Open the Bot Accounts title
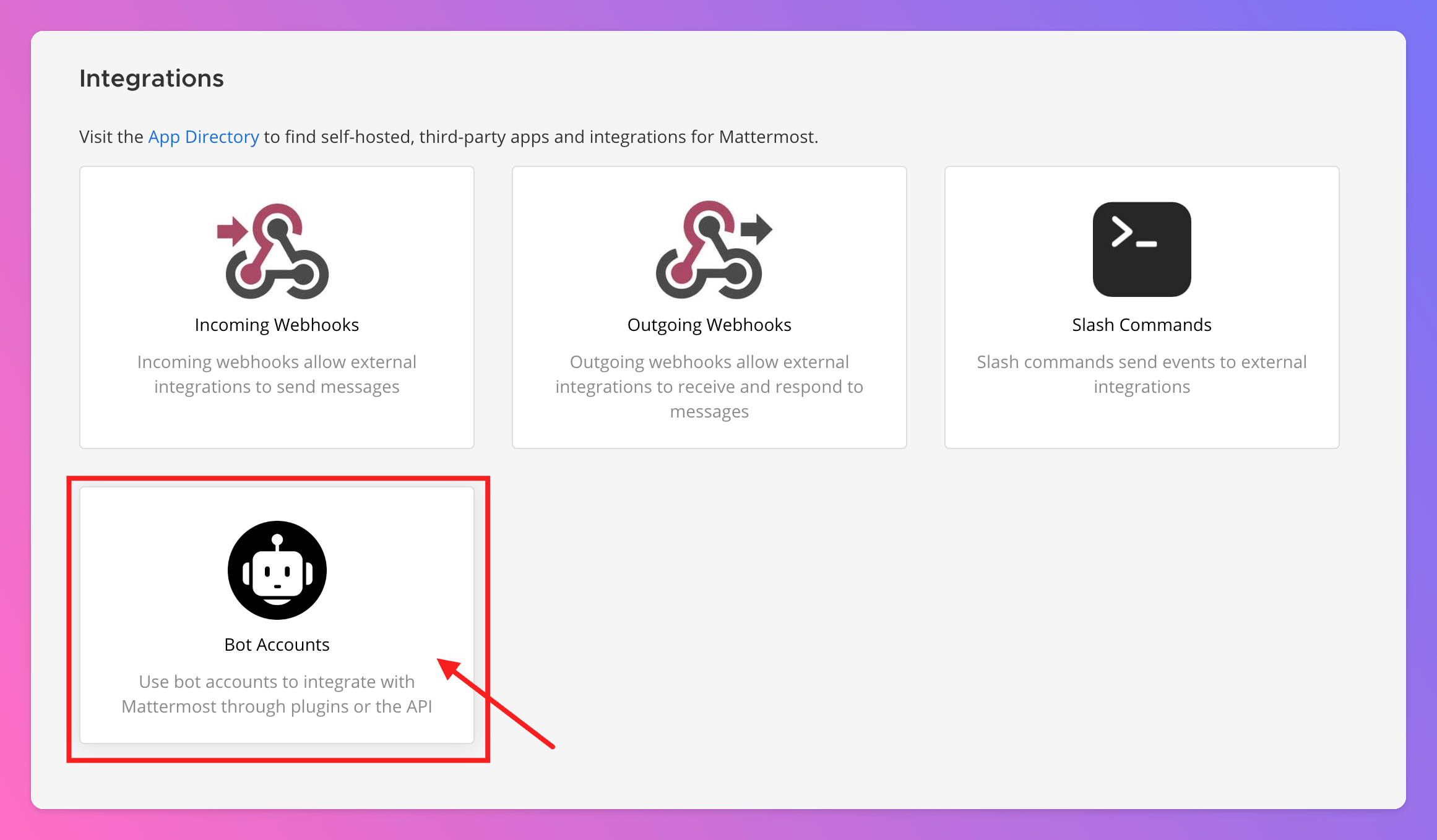The image size is (1437, 840). pos(277,645)
